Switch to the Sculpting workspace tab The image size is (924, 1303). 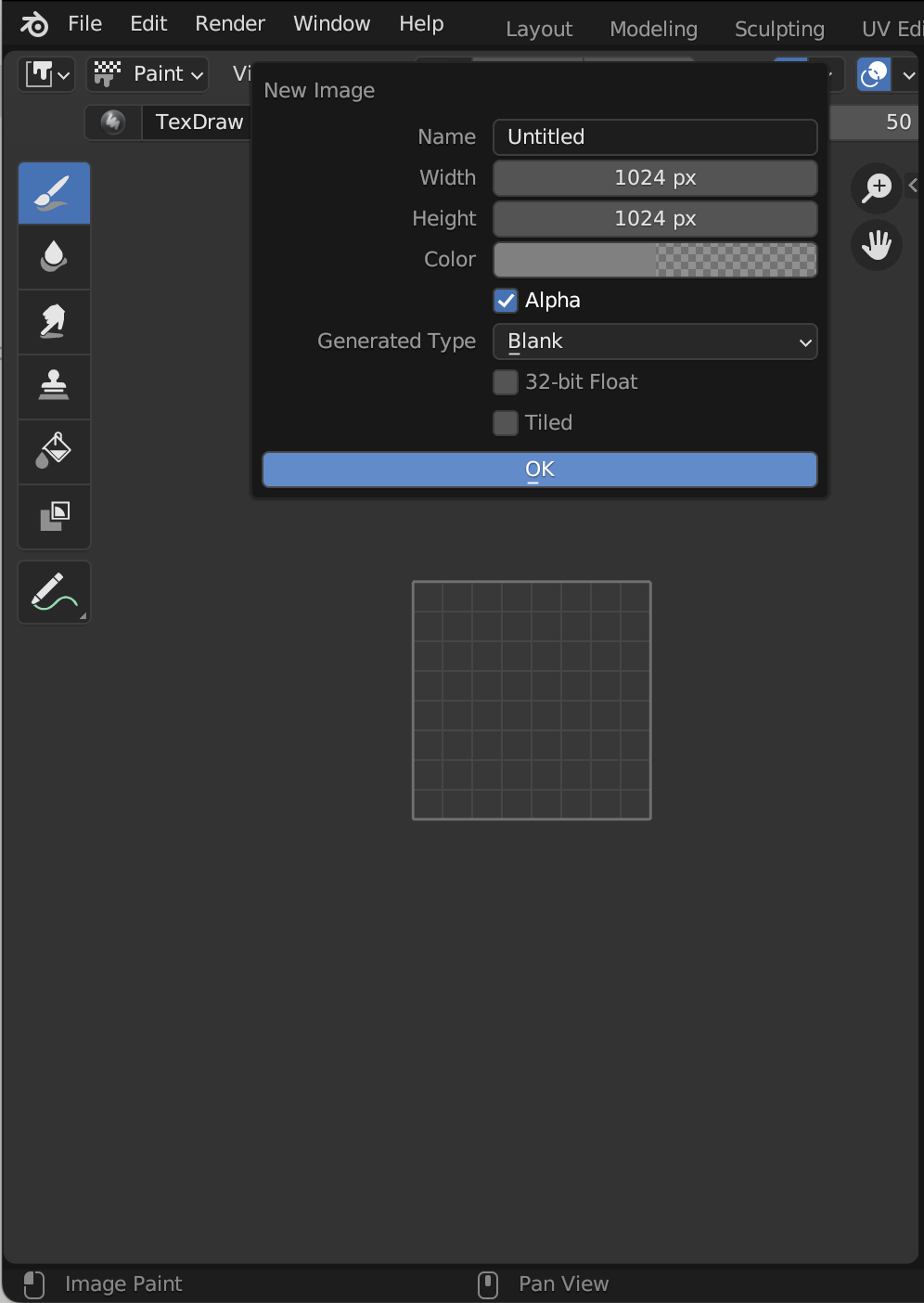tap(779, 30)
